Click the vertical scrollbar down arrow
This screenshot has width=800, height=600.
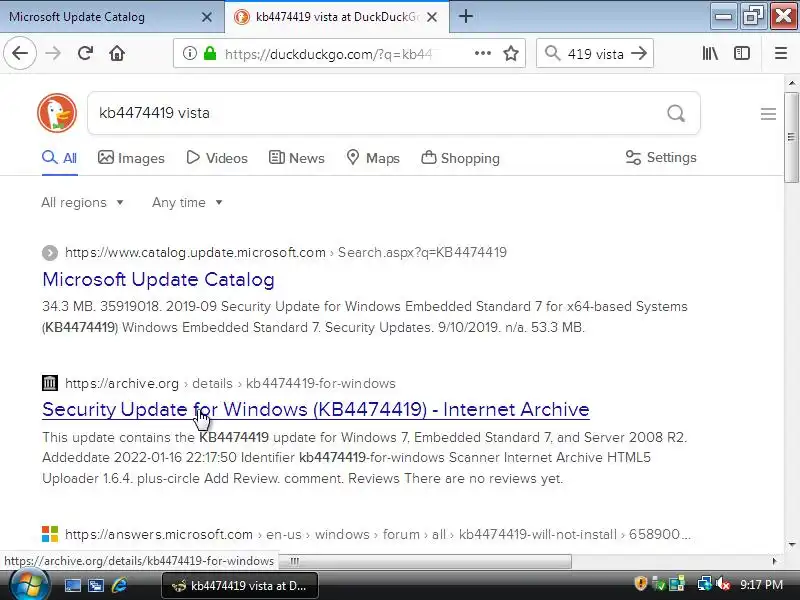(x=792, y=545)
